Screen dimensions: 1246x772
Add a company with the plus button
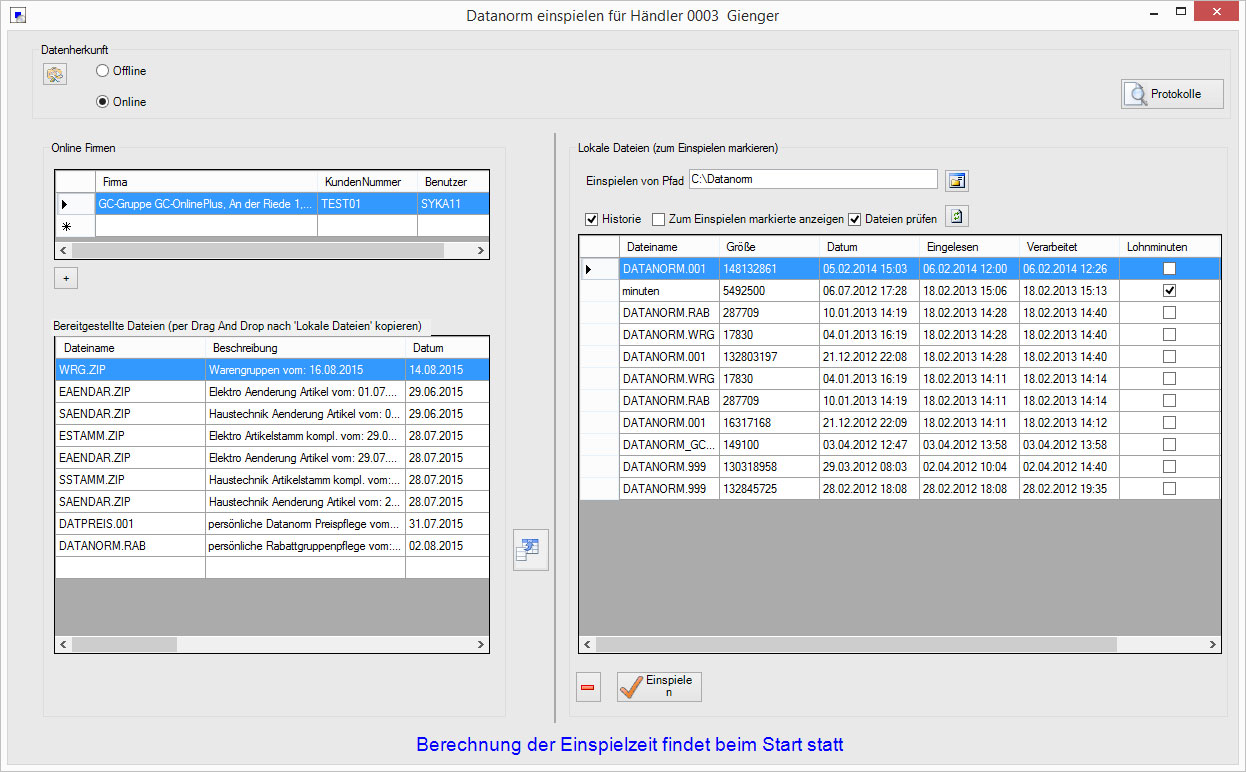point(66,278)
